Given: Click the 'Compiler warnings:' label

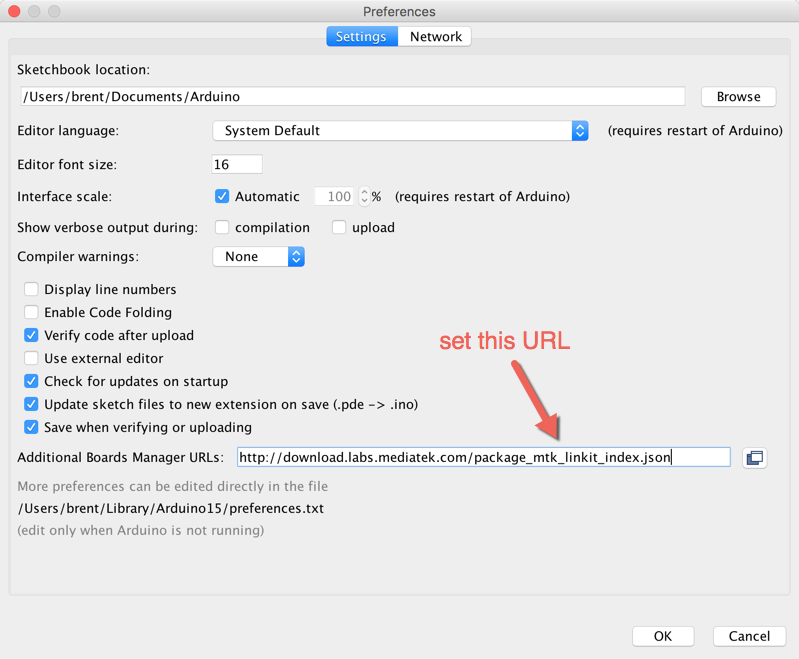Looking at the screenshot, I should (x=78, y=256).
